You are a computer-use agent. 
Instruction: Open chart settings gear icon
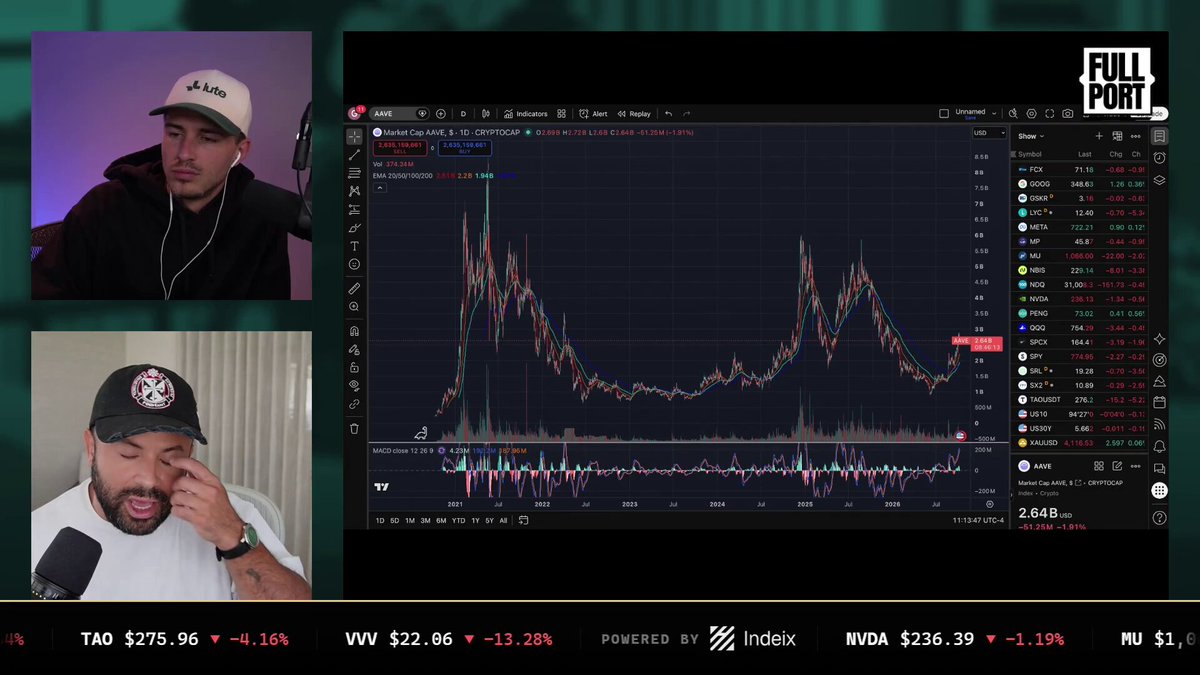1032,114
